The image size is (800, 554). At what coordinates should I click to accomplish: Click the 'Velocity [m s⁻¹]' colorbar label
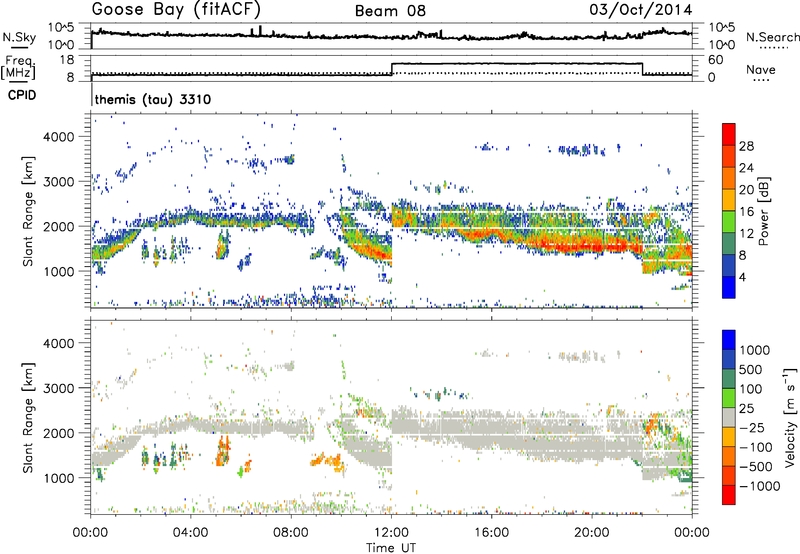pyautogui.click(x=790, y=417)
